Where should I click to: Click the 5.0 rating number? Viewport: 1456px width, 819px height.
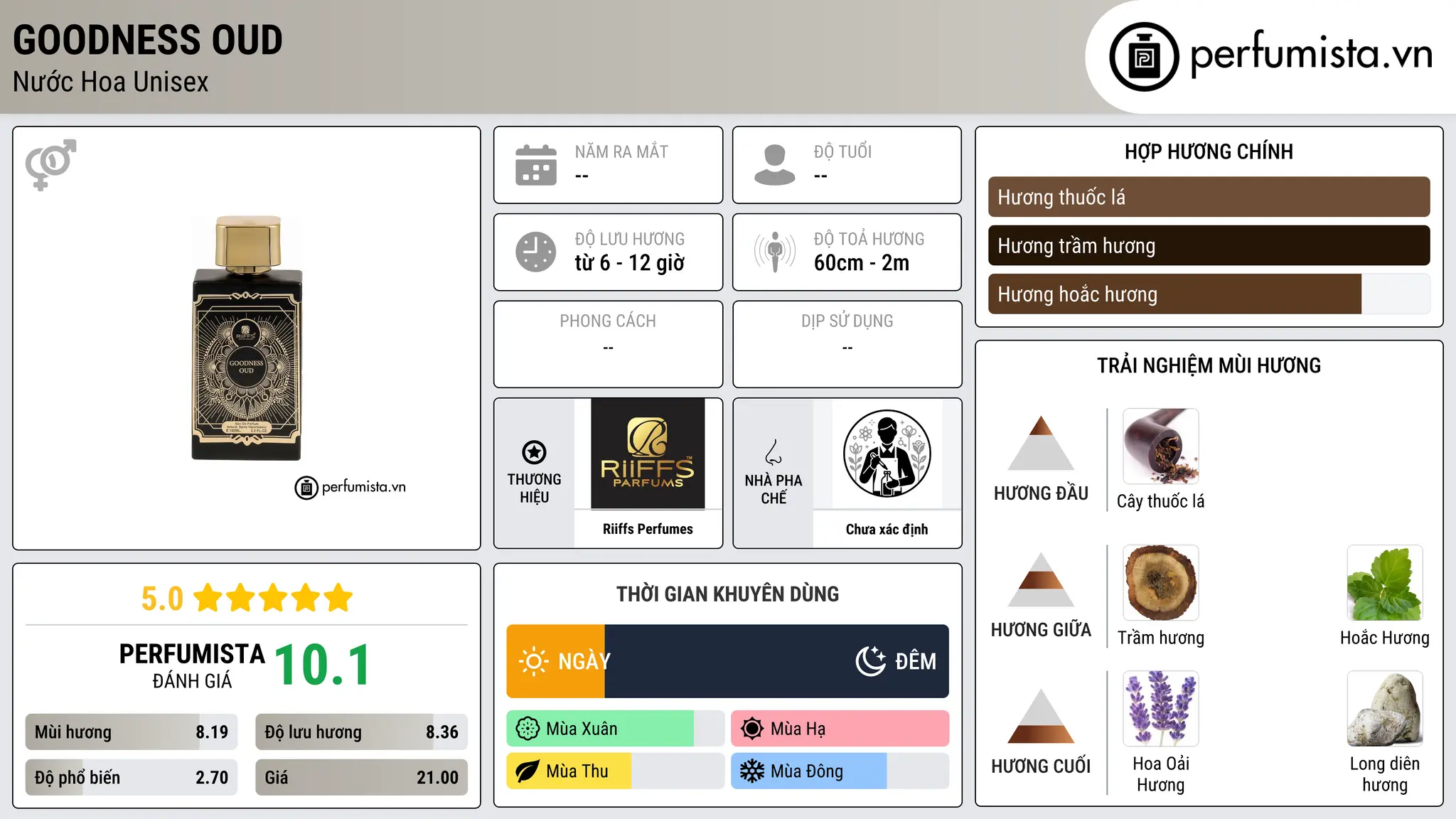point(162,599)
